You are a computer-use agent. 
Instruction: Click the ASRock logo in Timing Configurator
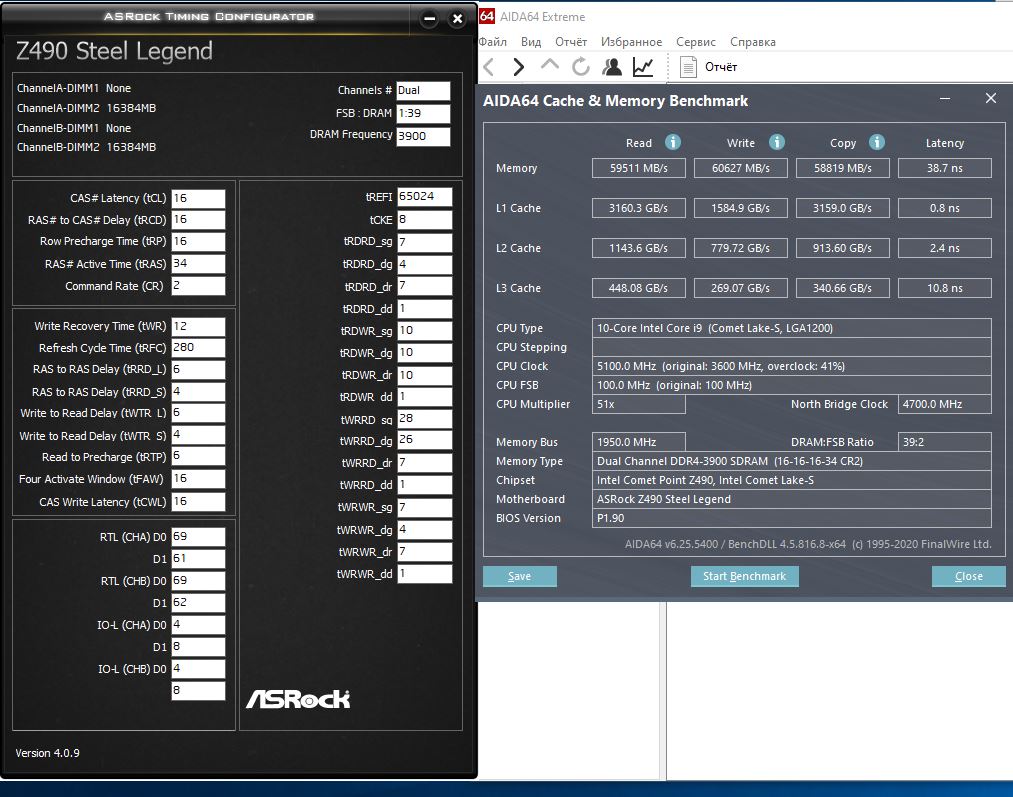[x=298, y=699]
